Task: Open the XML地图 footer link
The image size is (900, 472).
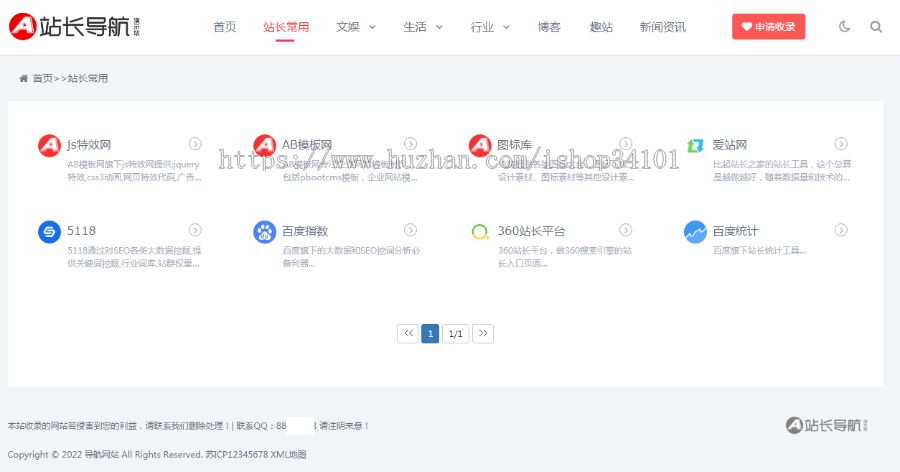Action: tap(288, 454)
